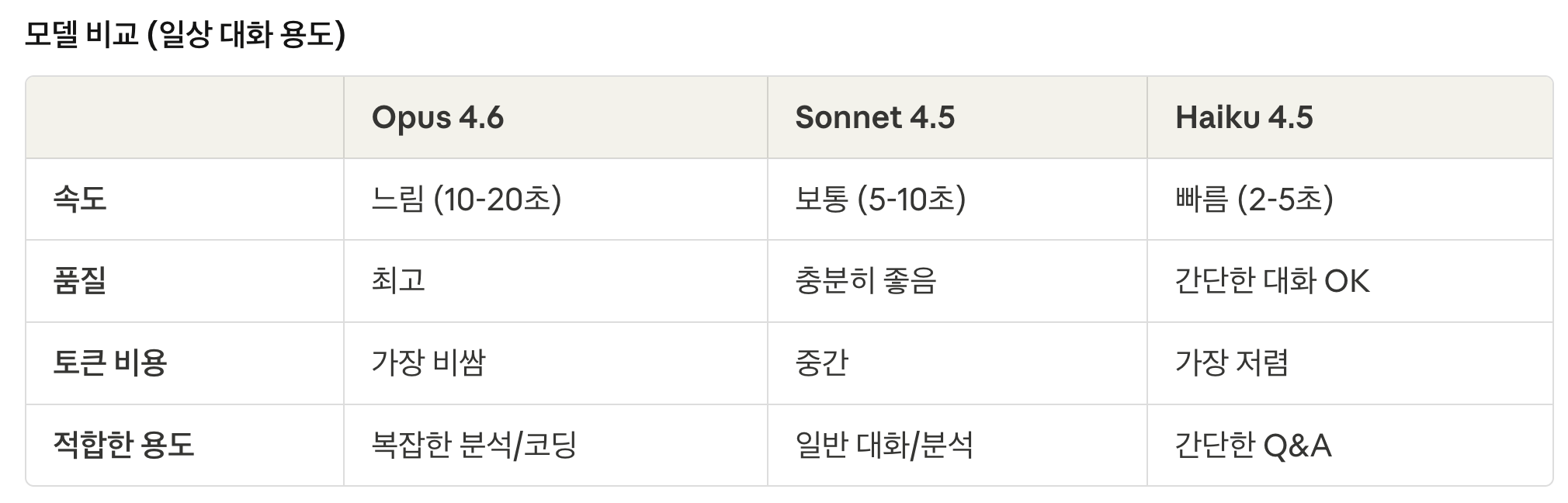
Task: Select the "일반 대화/분석" cell
Action: 884,445
